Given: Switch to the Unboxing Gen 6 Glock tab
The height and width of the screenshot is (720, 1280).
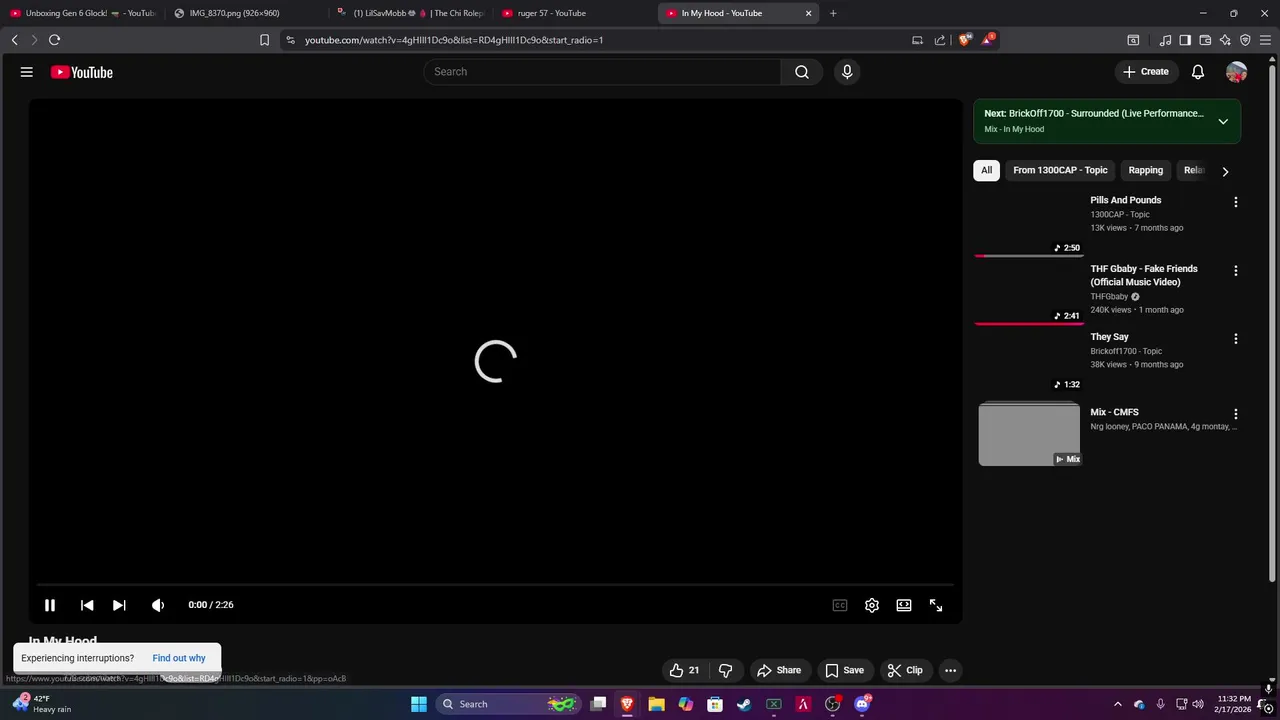Looking at the screenshot, I should pos(81,13).
